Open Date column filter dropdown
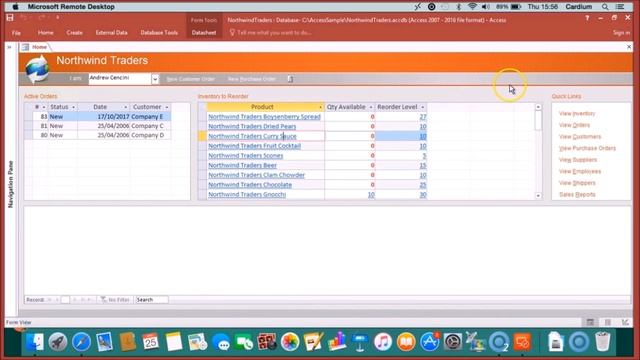This screenshot has height=360, width=640. 125,107
